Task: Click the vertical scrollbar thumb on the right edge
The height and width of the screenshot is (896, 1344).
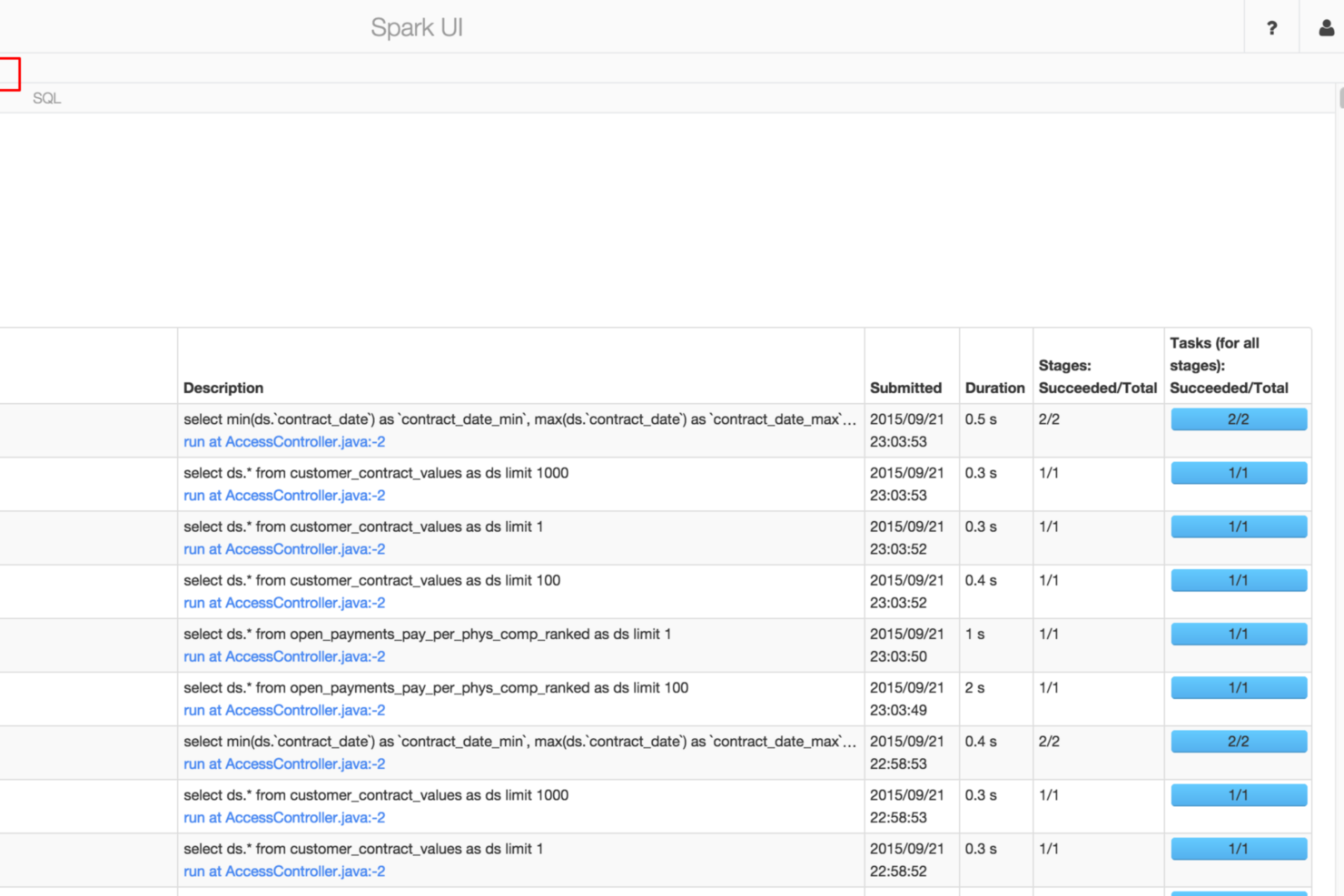Action: coord(1341,97)
